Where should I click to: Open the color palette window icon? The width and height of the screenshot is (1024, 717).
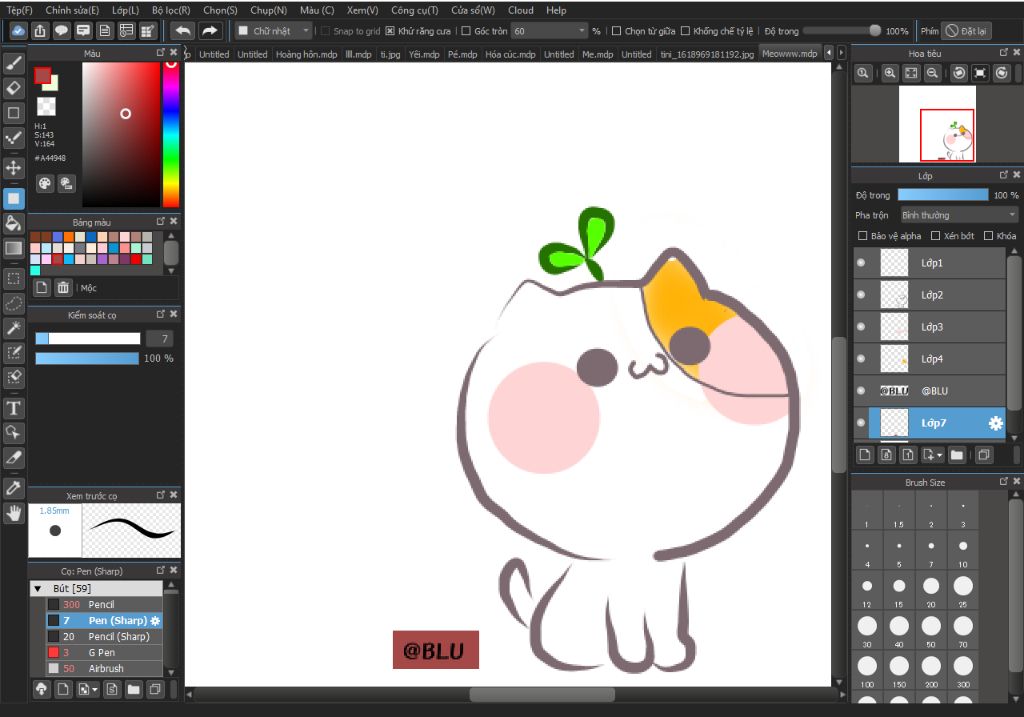click(44, 183)
